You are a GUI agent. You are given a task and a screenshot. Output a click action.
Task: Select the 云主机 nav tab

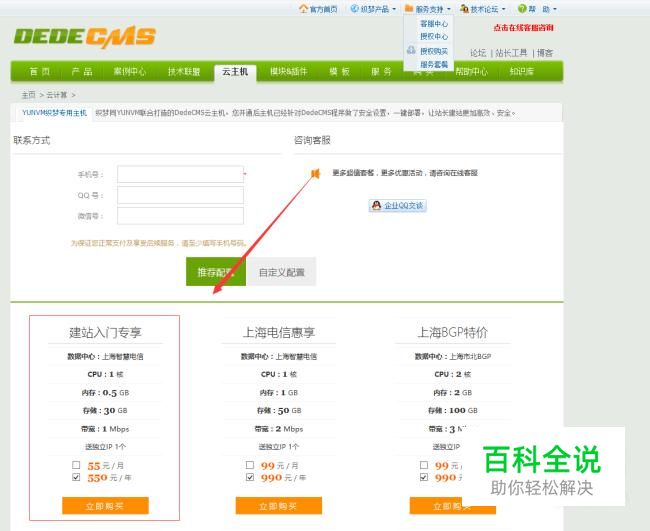235,72
